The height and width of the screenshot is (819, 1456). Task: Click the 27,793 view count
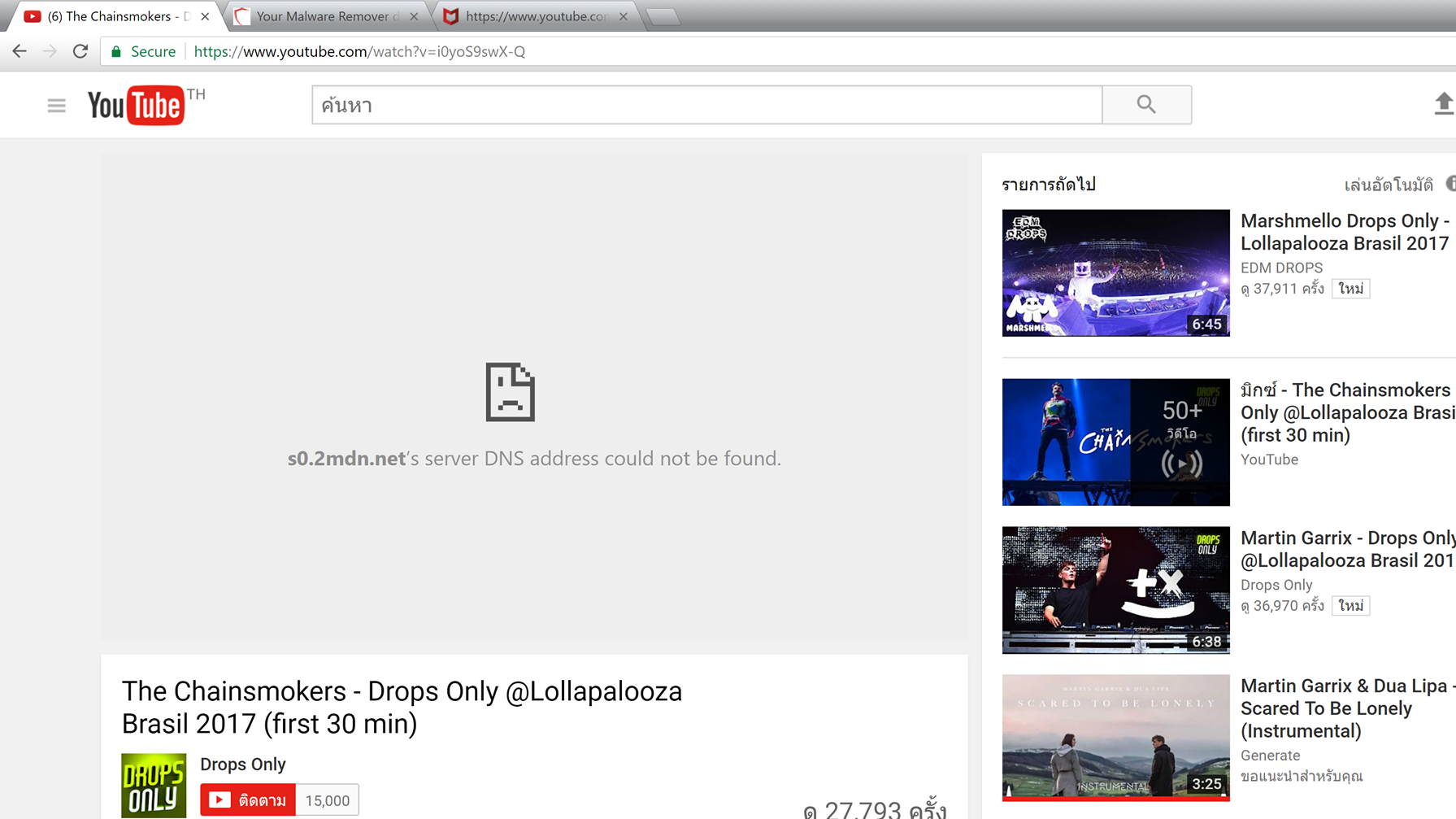[875, 809]
